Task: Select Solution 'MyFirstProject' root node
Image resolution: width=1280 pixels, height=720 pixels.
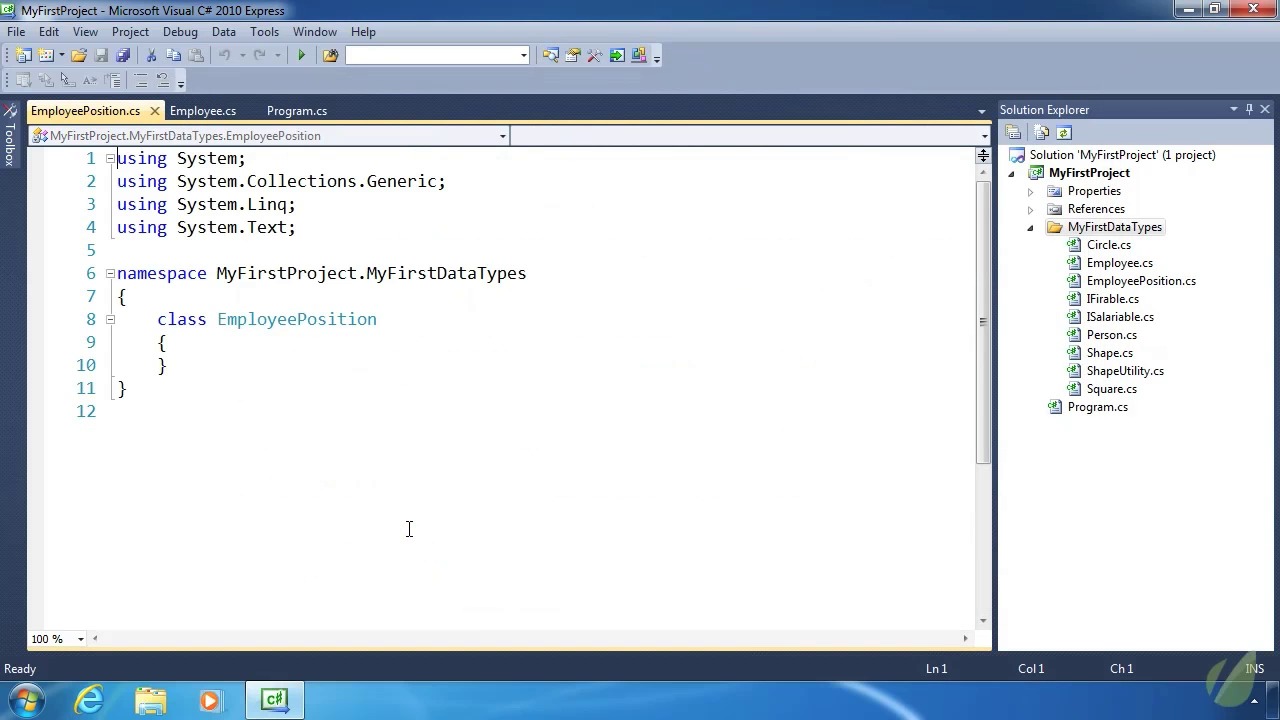Action: click(x=1122, y=155)
